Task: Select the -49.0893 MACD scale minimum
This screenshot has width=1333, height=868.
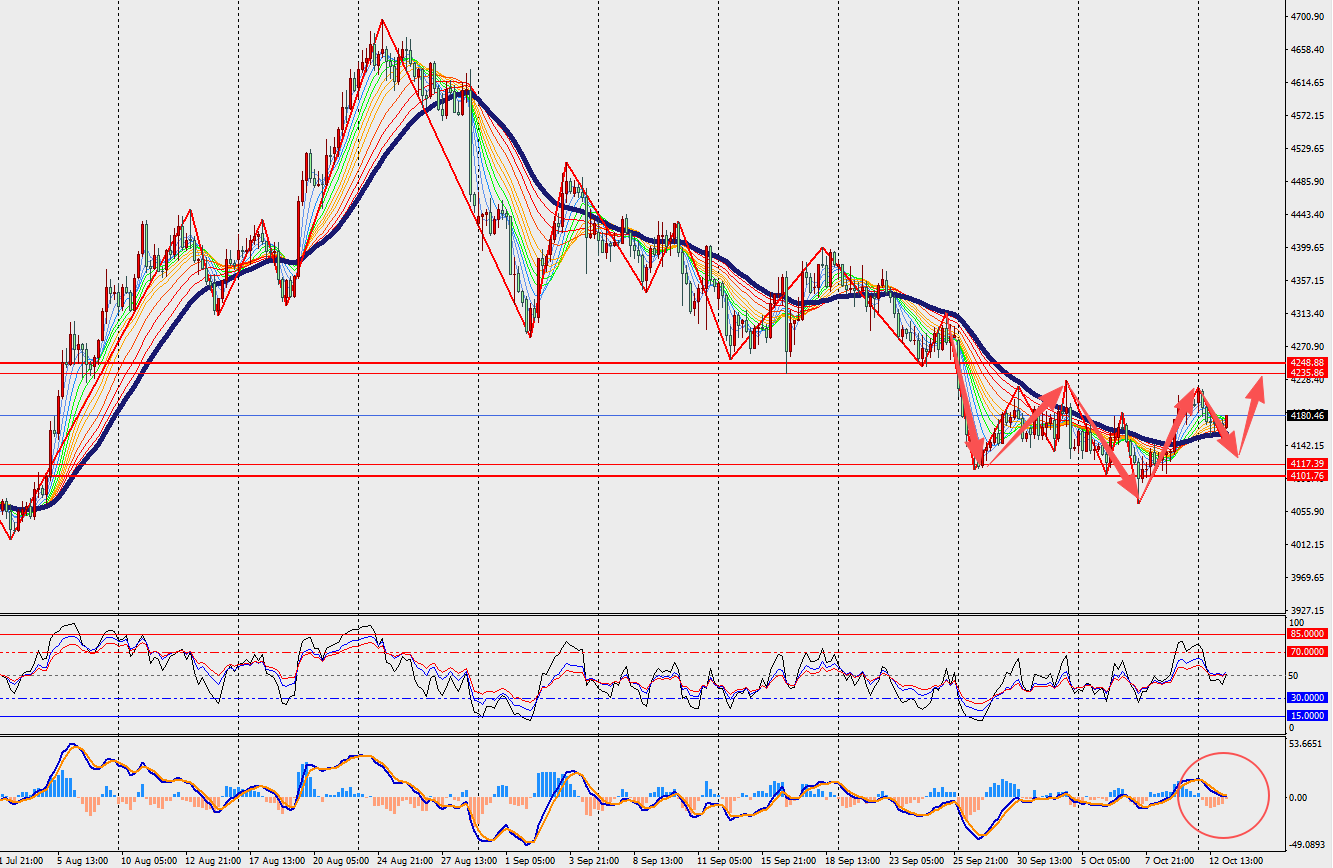Action: (x=1309, y=843)
